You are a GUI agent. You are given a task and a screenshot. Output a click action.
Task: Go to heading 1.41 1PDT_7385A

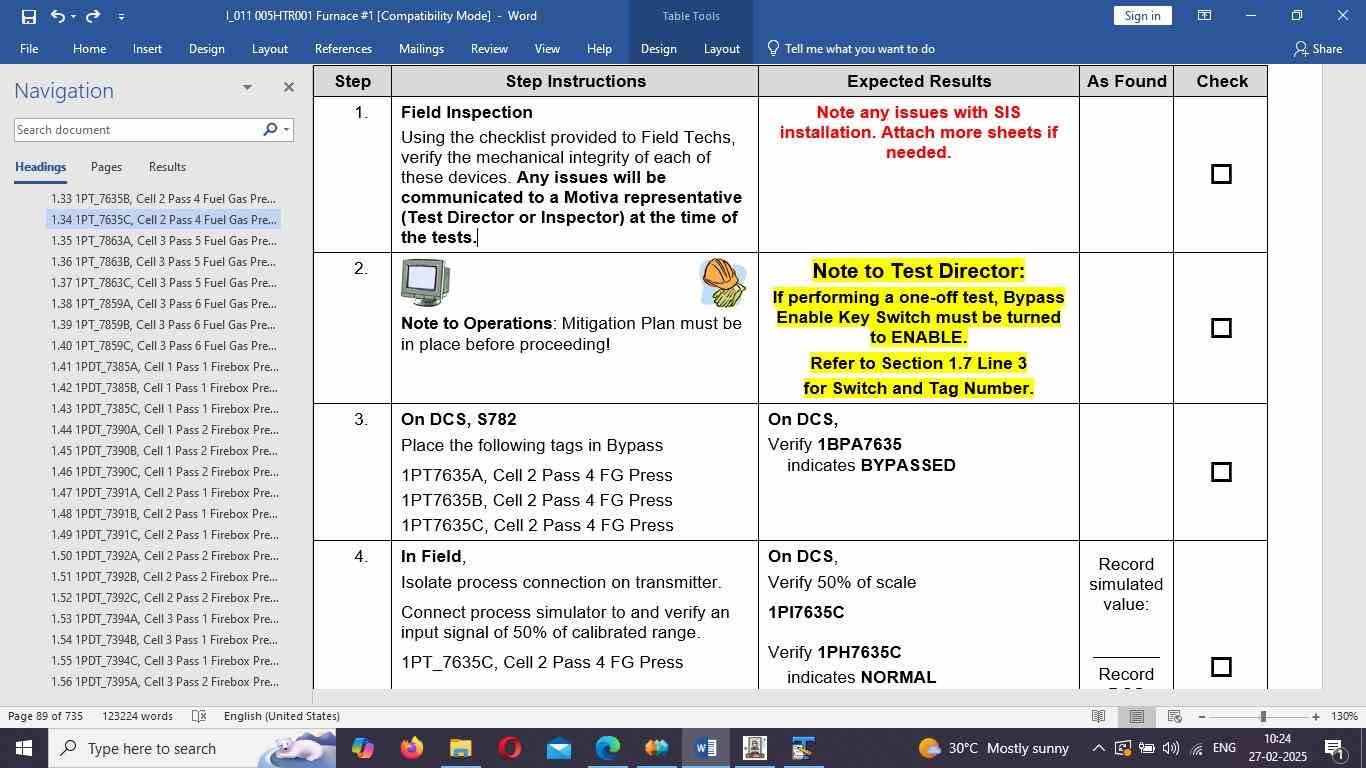click(164, 367)
